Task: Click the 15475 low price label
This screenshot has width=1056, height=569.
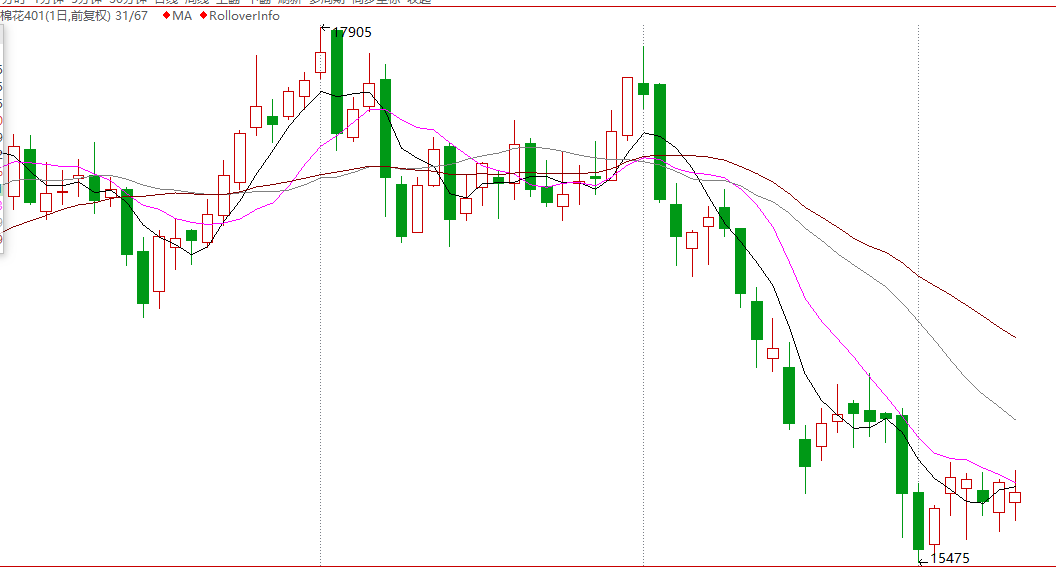Action: coord(950,558)
